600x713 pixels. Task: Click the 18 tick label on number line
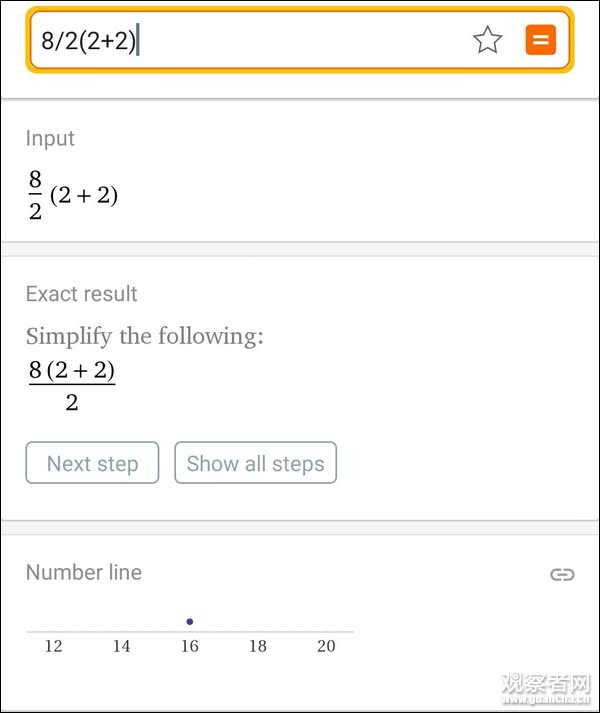[x=258, y=646]
